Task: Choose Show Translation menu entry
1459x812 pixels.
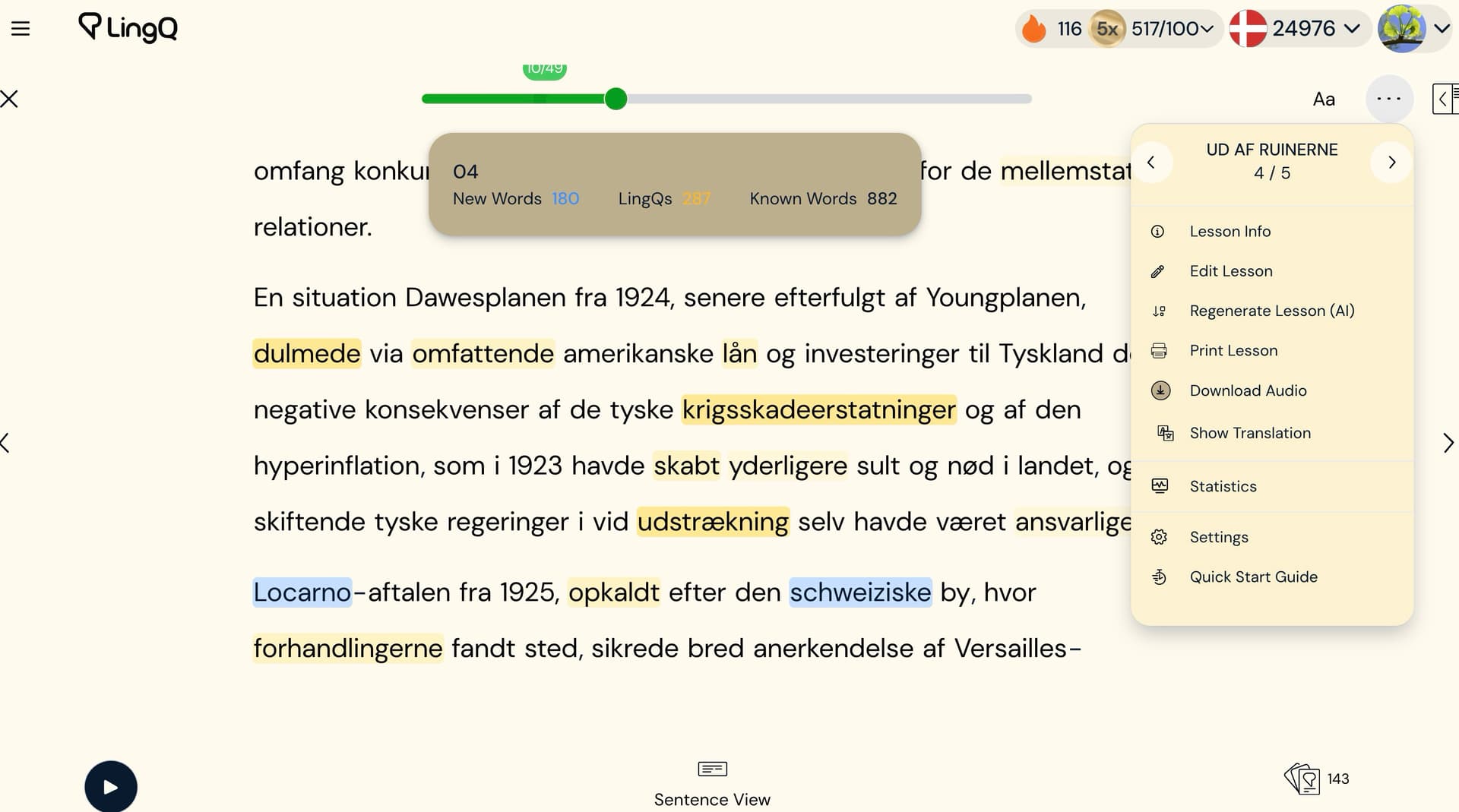Action: click(1249, 433)
